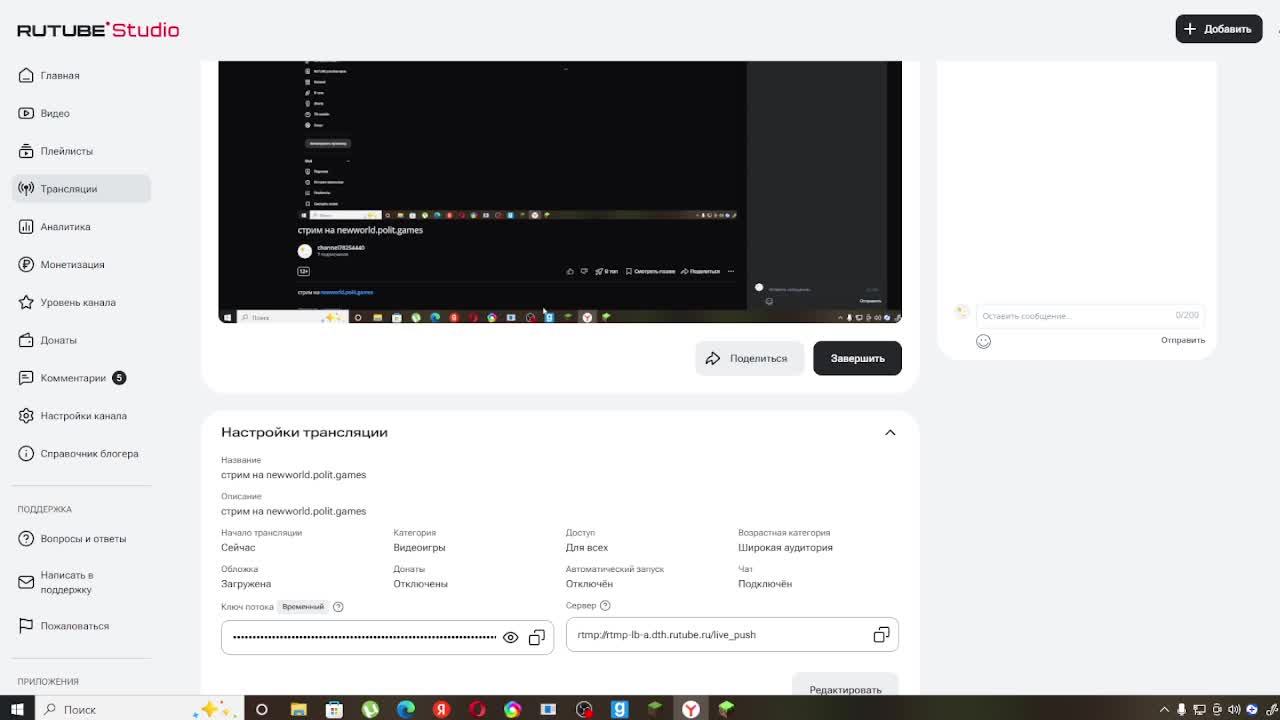Viewport: 1280px width, 720px height.
Task: Select Трансляции in the sidebar
Action: (x=81, y=189)
